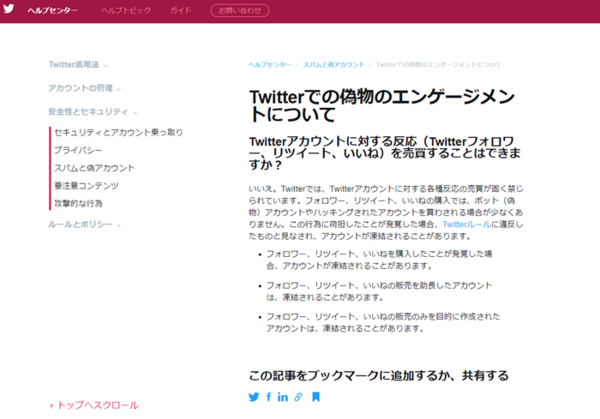
Task: Open ヘルプトピック menu item
Action: tap(126, 11)
